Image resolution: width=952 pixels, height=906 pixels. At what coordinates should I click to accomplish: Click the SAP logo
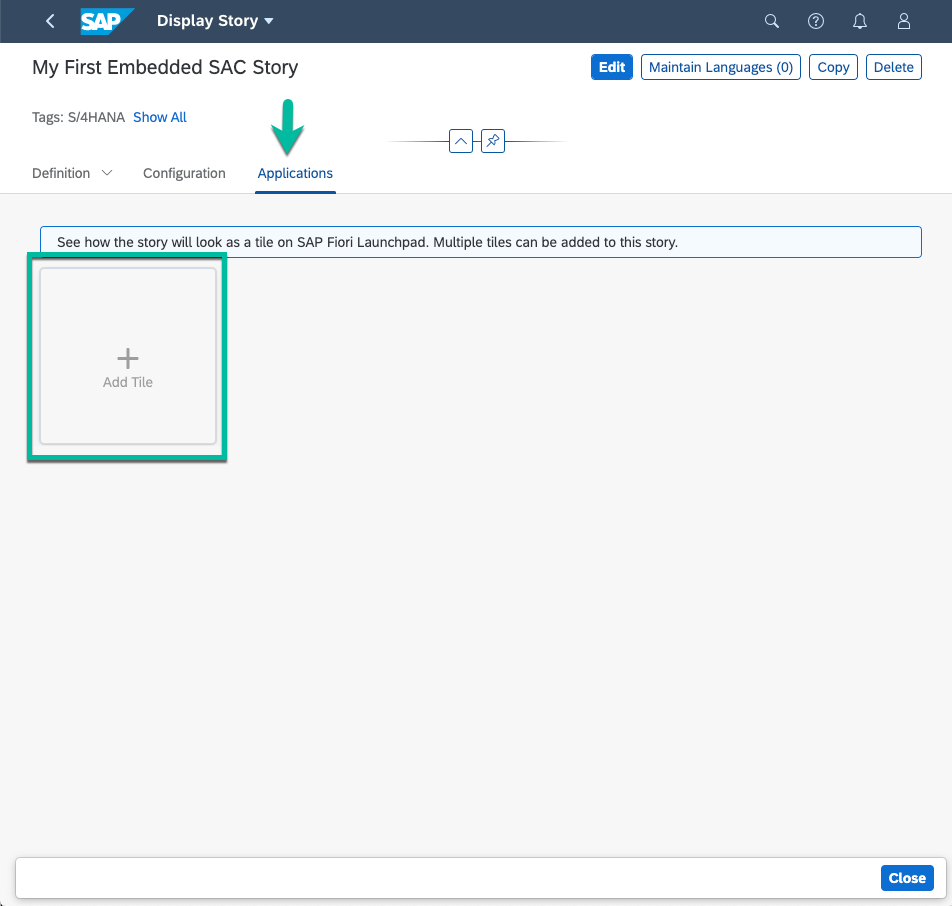107,21
